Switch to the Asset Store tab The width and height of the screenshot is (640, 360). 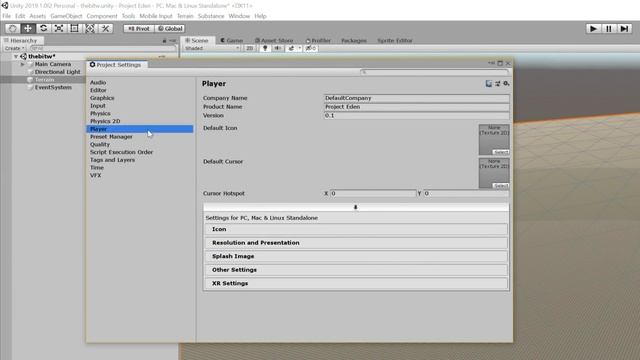point(274,40)
